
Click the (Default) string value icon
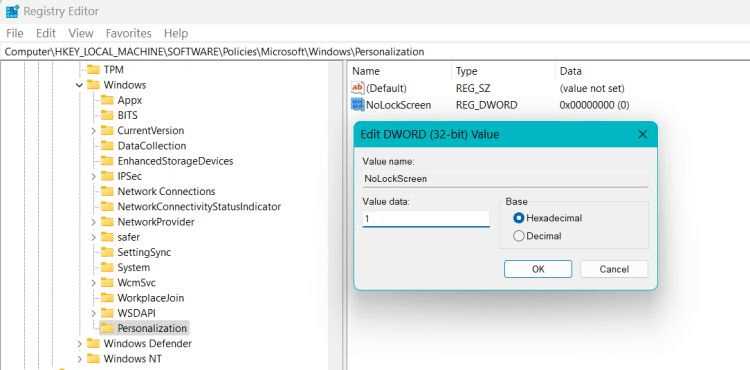tap(357, 88)
